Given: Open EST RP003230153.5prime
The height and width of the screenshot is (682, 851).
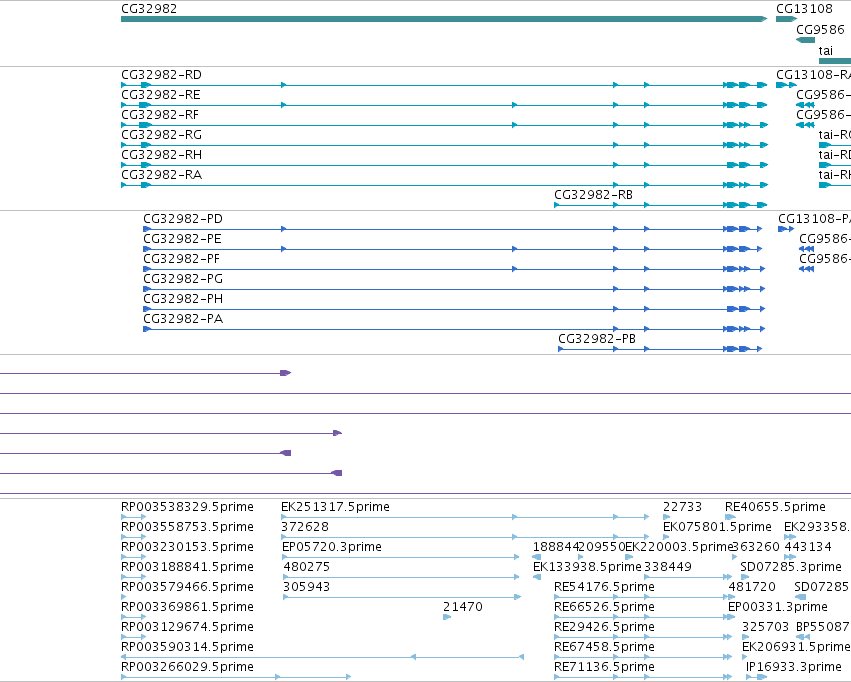Looking at the screenshot, I should coord(187,547).
